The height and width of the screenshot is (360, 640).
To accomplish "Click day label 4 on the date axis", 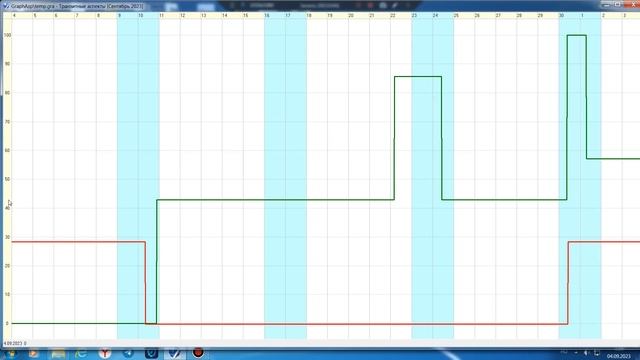I will (x=14, y=16).
